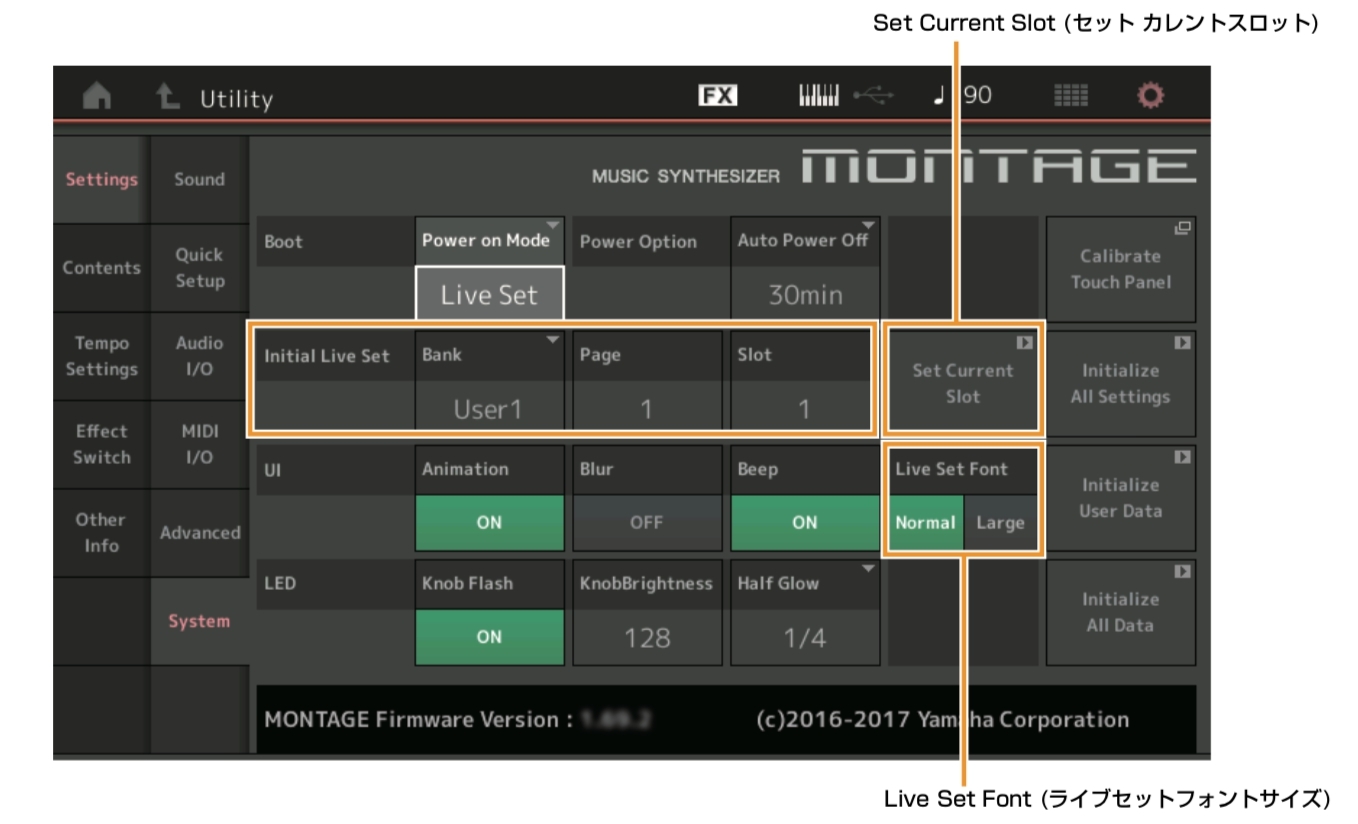Click Initialize All Settings button
1358x824 pixels.
[x=1120, y=383]
